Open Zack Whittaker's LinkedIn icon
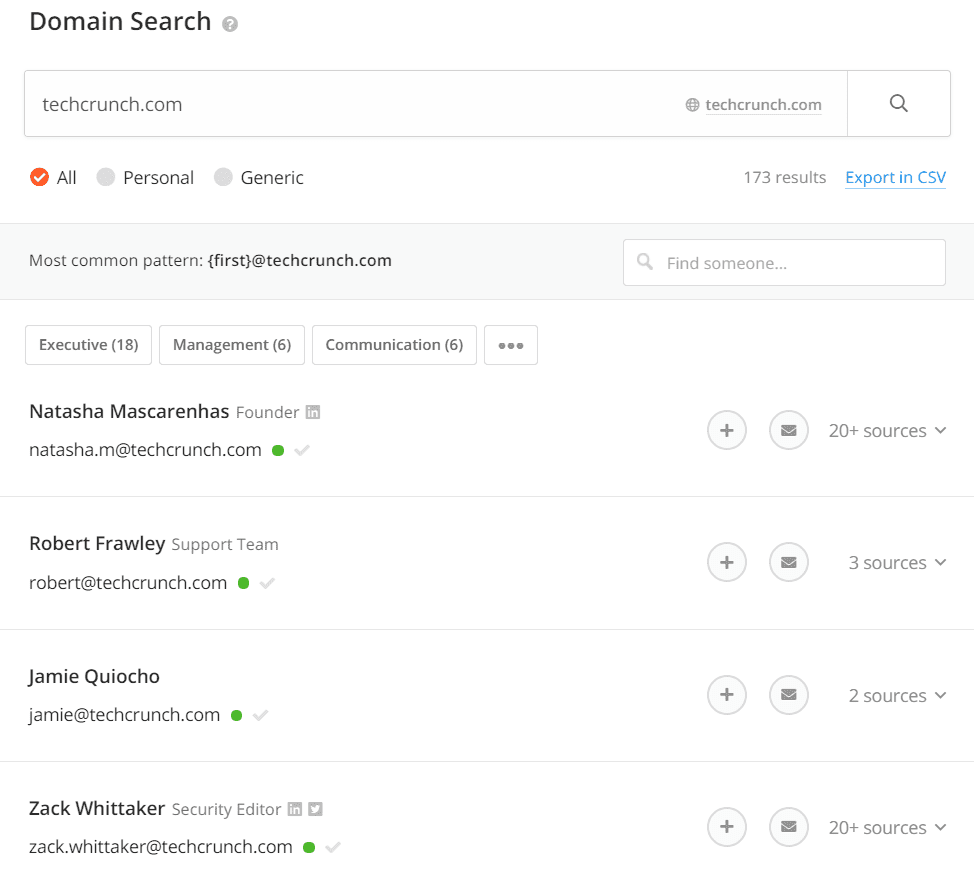974x889 pixels. click(295, 809)
